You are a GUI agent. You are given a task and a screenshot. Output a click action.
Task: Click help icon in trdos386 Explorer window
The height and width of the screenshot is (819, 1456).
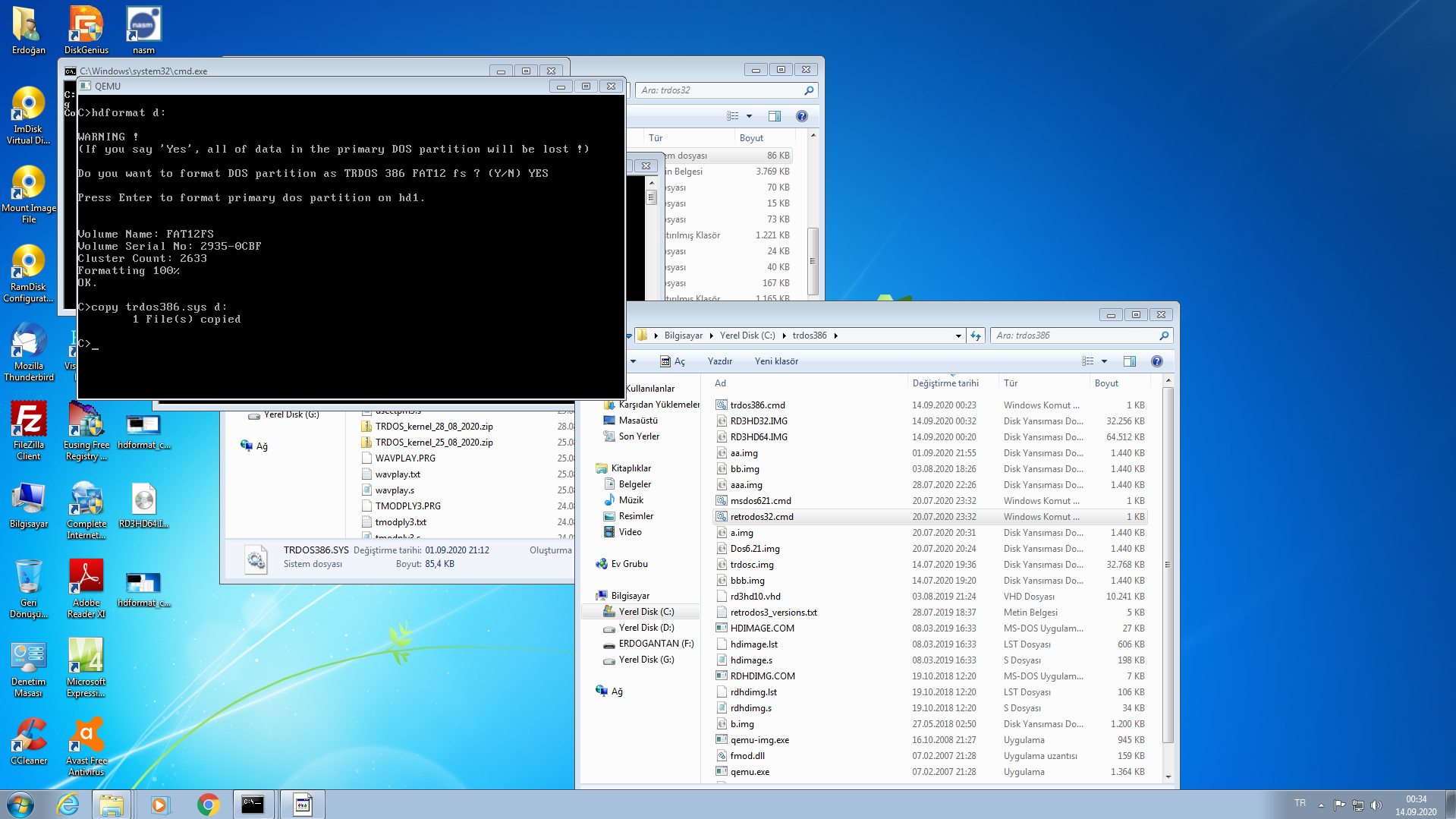click(1156, 361)
